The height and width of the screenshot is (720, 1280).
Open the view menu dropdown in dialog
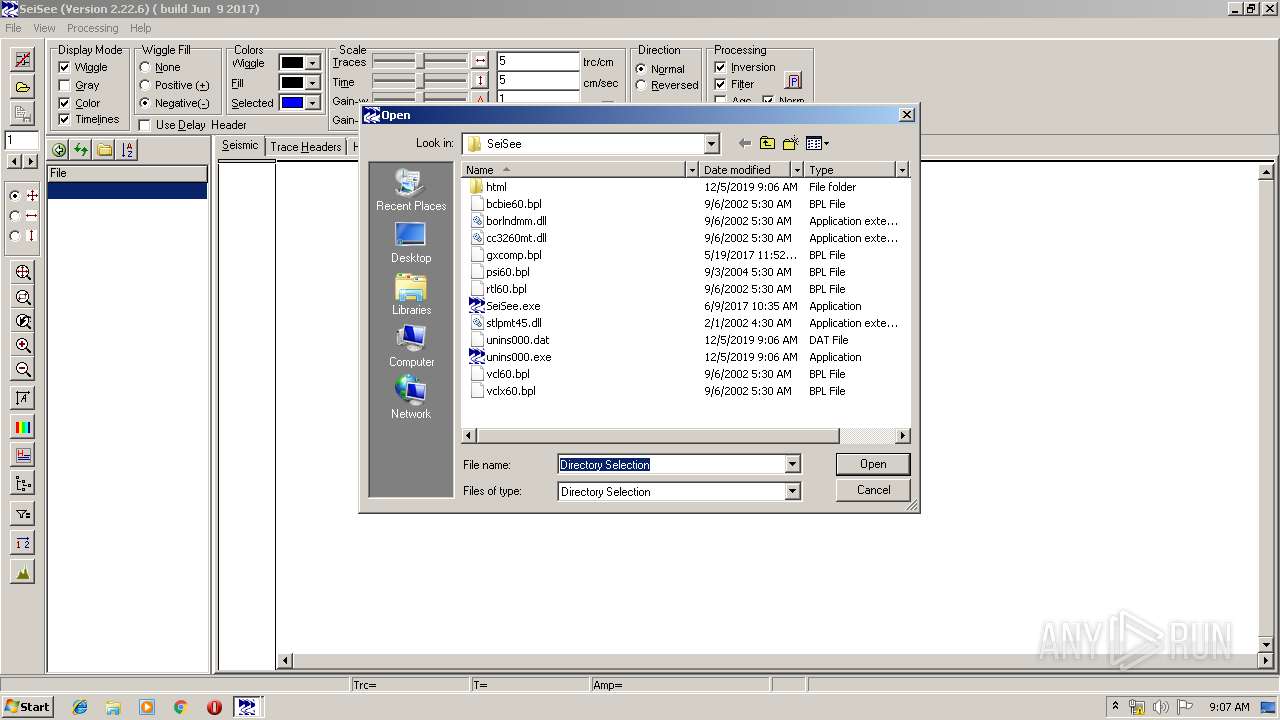tap(818, 143)
